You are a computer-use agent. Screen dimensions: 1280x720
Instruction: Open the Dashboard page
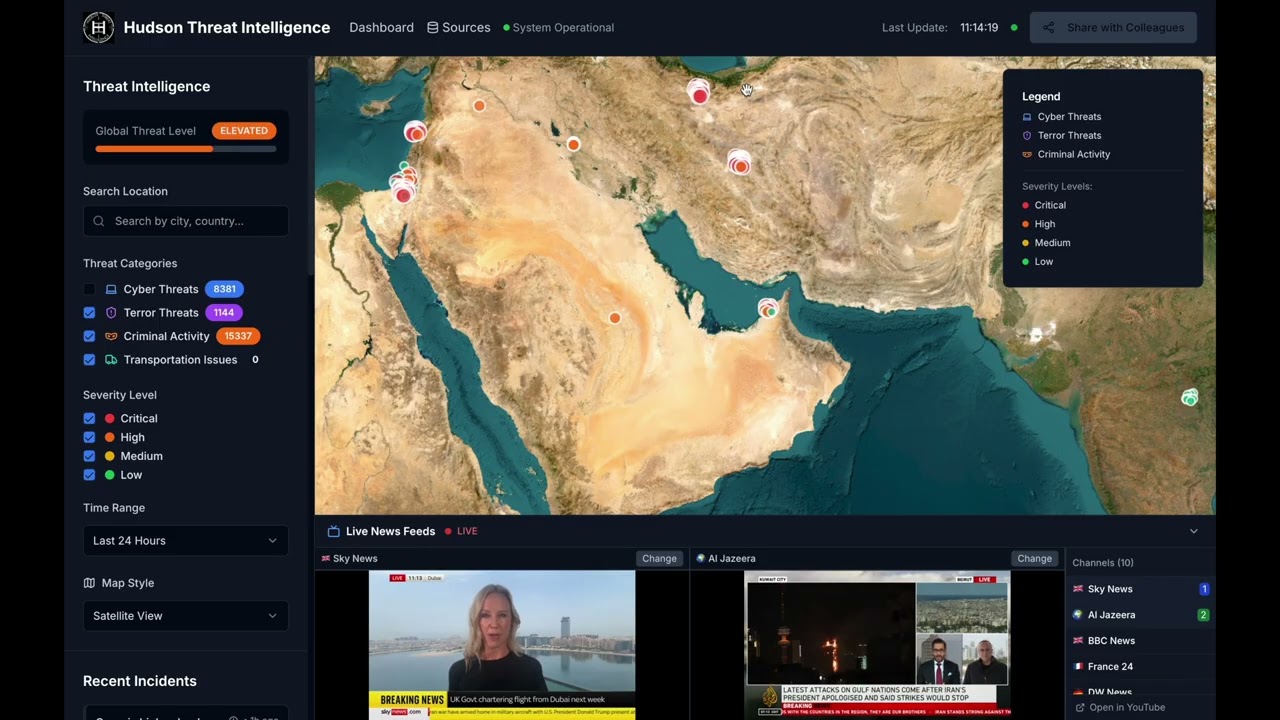pos(381,27)
